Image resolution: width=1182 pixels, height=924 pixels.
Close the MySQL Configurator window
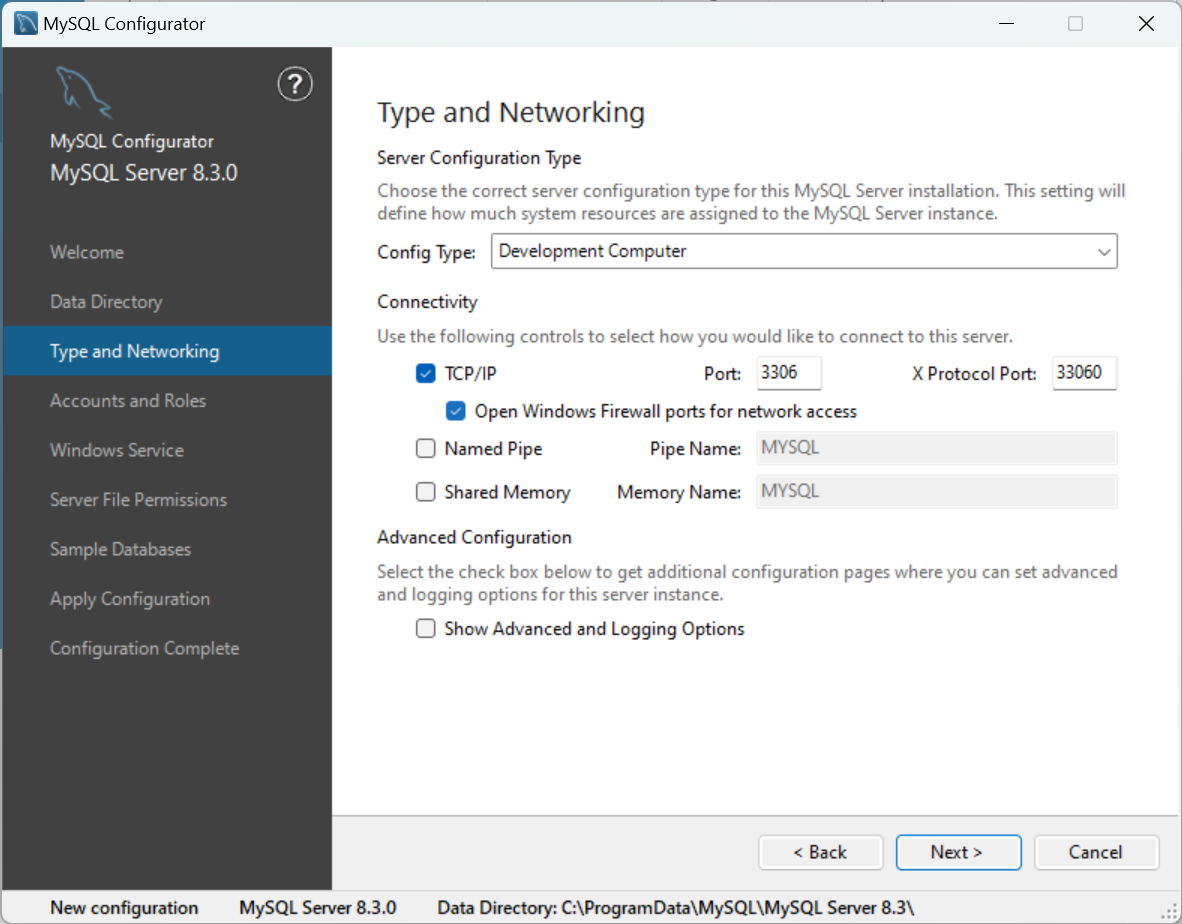click(x=1146, y=23)
